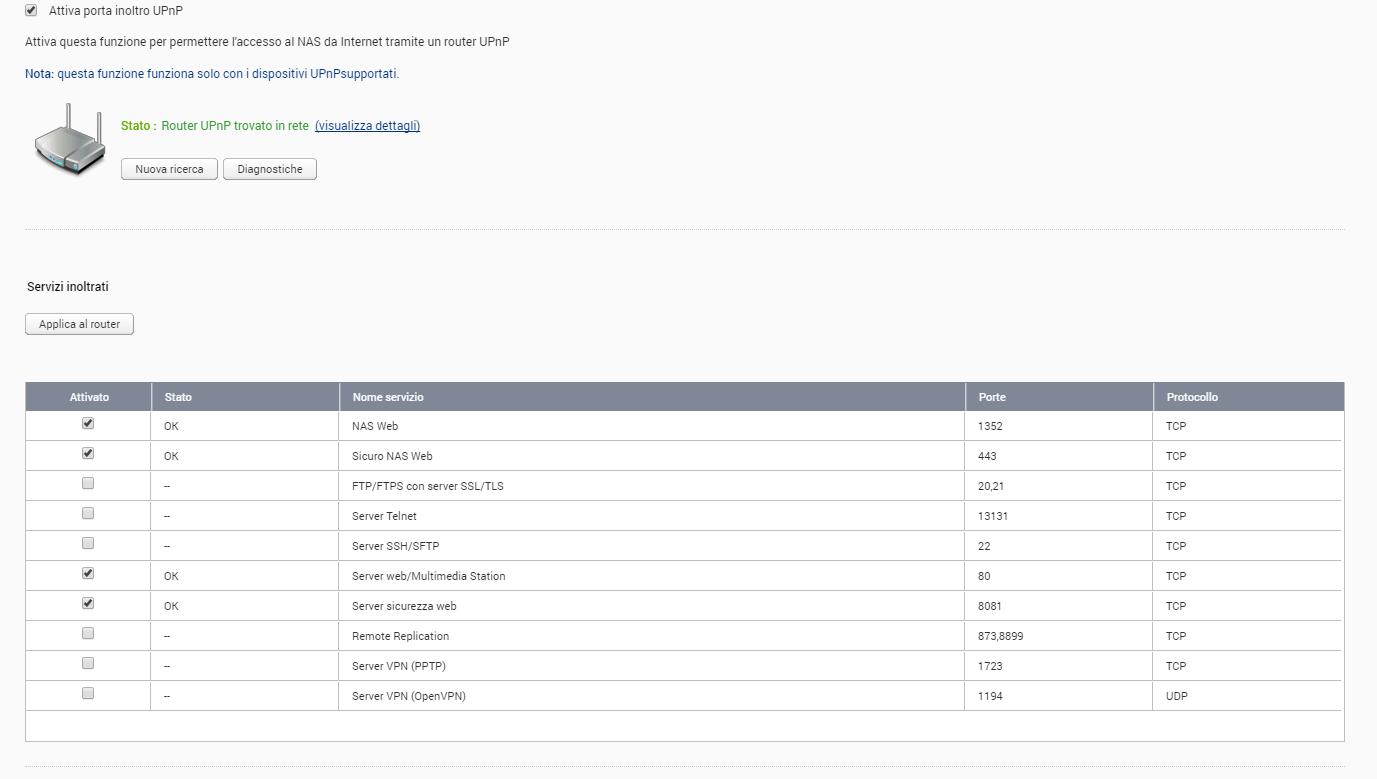1377x779 pixels.
Task: Tick the Server SSH/SFTP checkbox
Action: pyautogui.click(x=88, y=544)
